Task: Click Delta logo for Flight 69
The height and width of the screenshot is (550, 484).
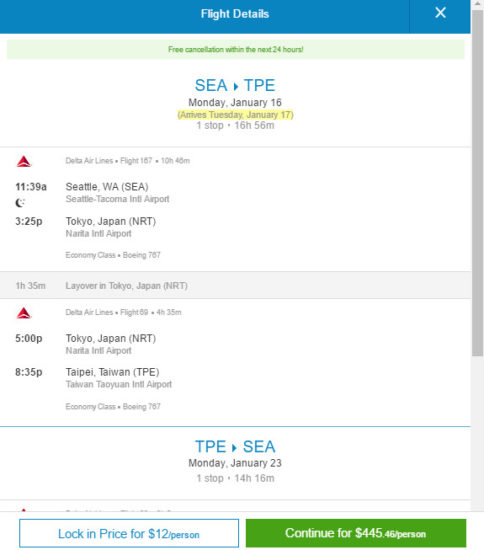Action: coord(24,313)
